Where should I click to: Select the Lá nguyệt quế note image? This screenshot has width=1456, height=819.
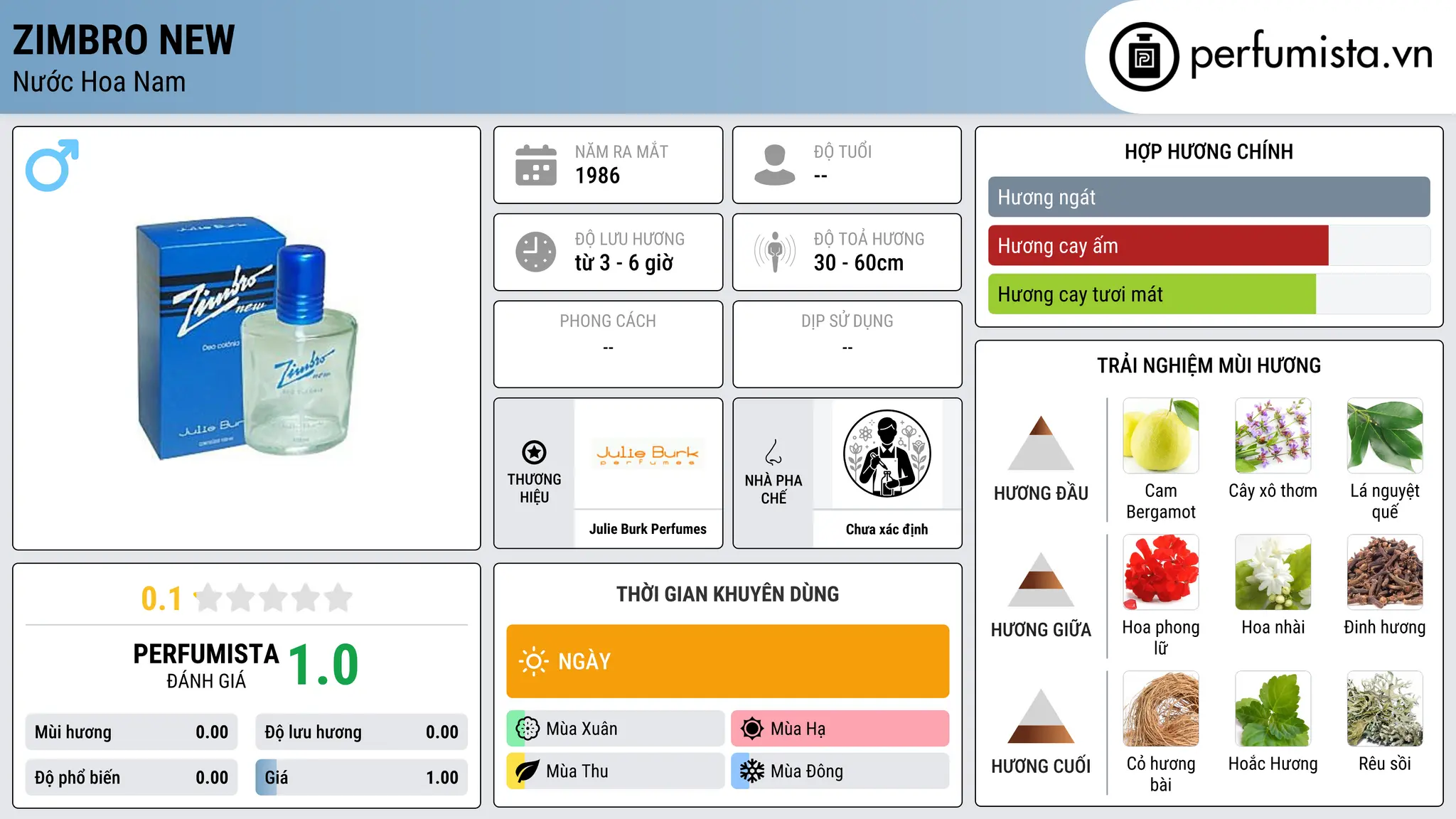tap(1385, 435)
